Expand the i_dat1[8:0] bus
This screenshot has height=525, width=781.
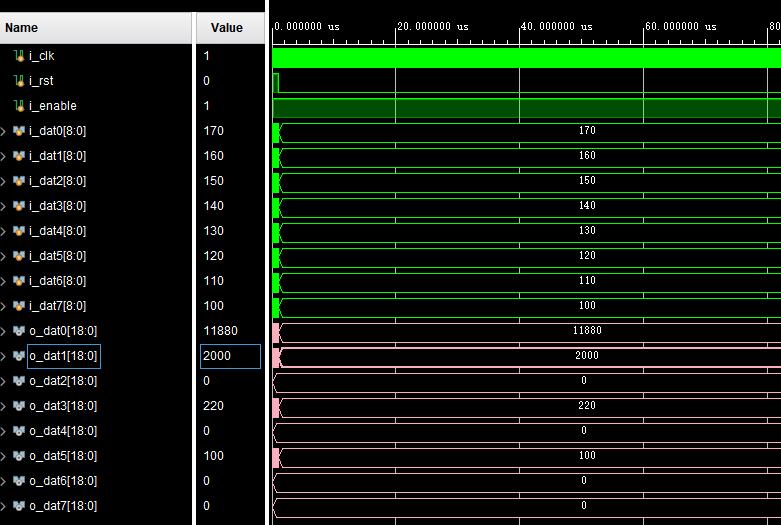(3, 156)
